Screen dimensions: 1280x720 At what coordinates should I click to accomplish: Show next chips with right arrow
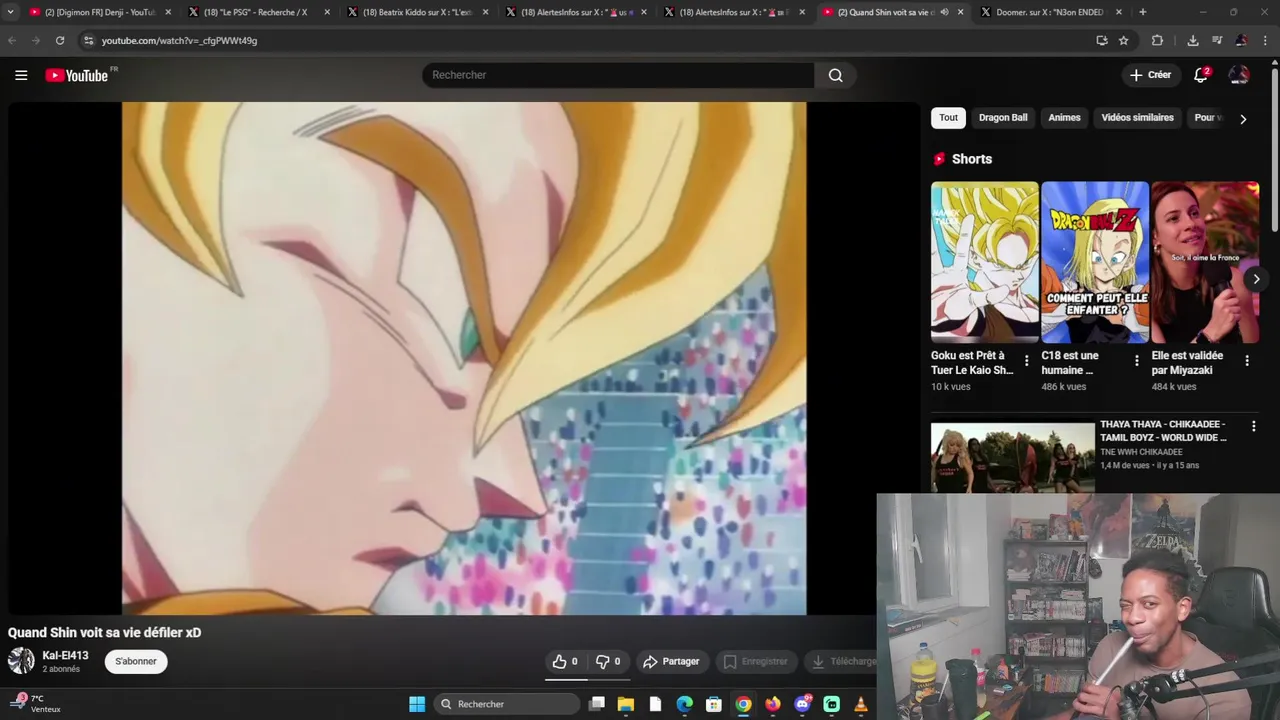click(x=1242, y=119)
